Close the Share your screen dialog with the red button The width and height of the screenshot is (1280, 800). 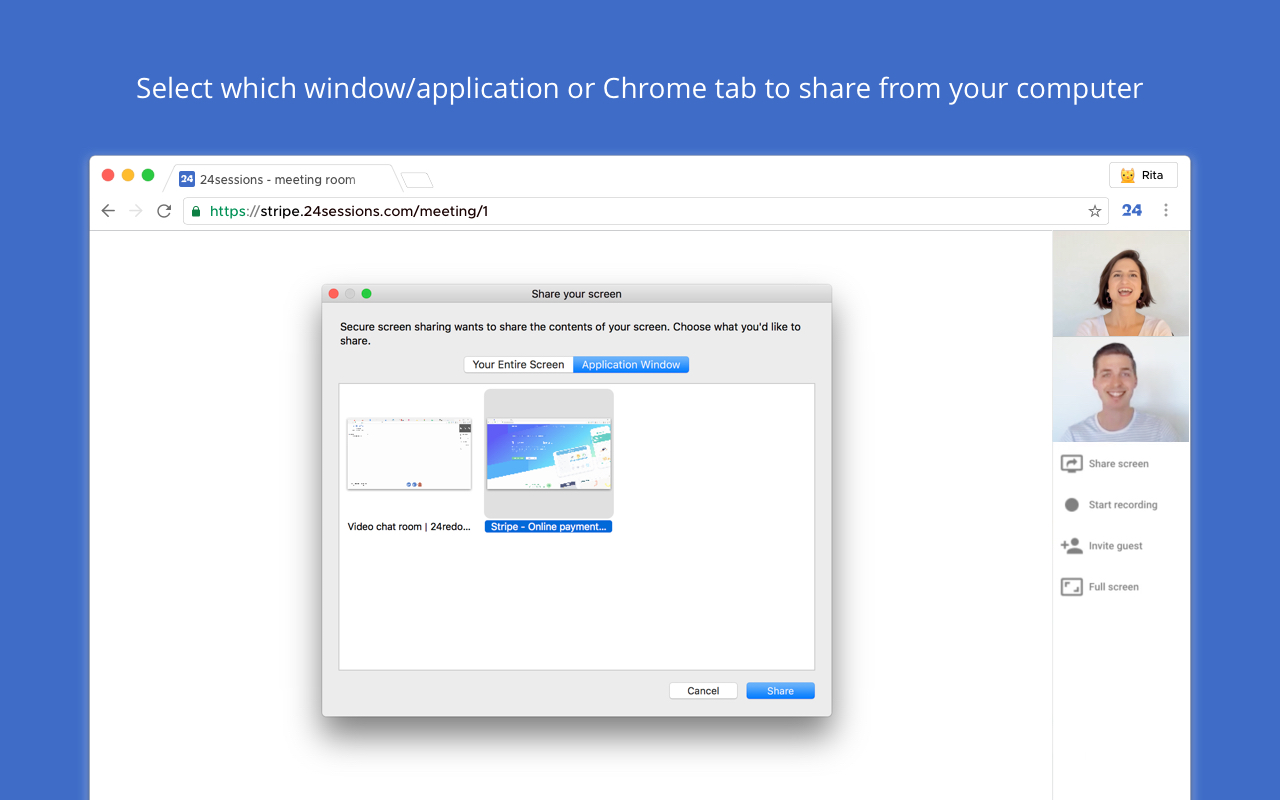(334, 294)
